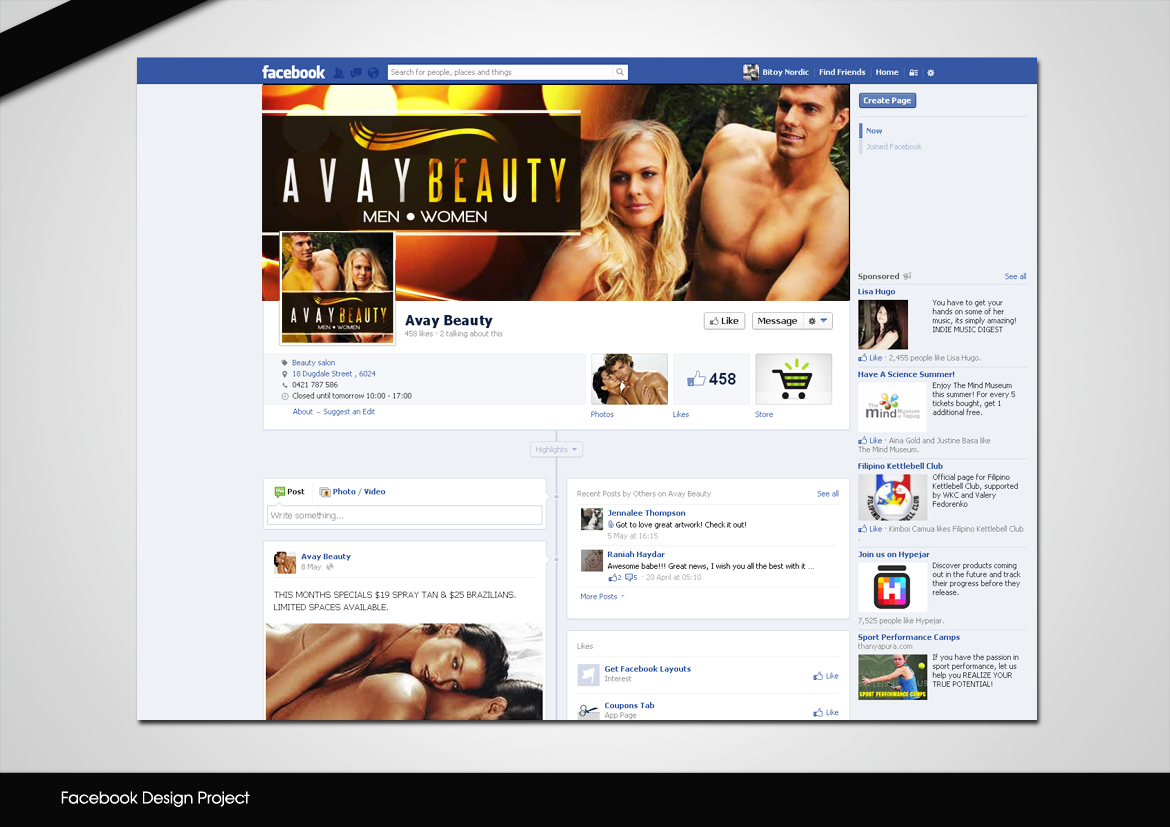
Task: Open Jennalee Thompson's profile link
Action: tap(645, 512)
